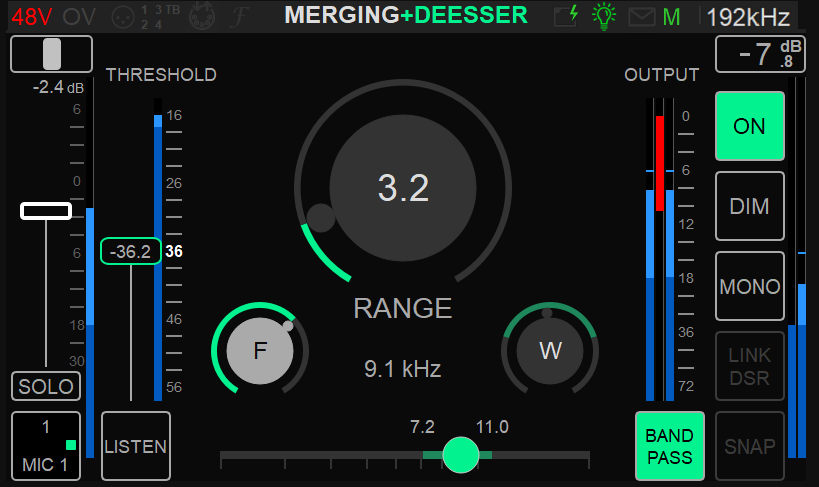Click the 48V phantom power indicator

(28, 16)
